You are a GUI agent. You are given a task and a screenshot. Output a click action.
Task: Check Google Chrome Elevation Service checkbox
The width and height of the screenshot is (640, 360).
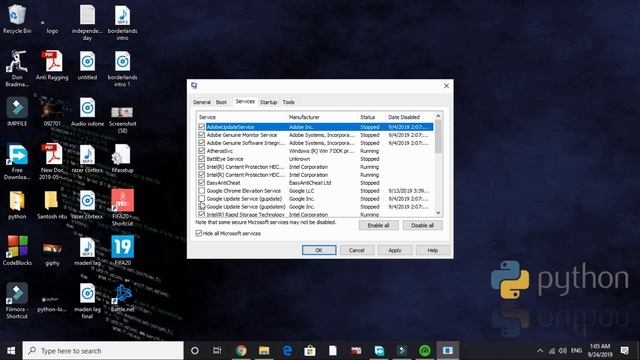[x=201, y=191]
